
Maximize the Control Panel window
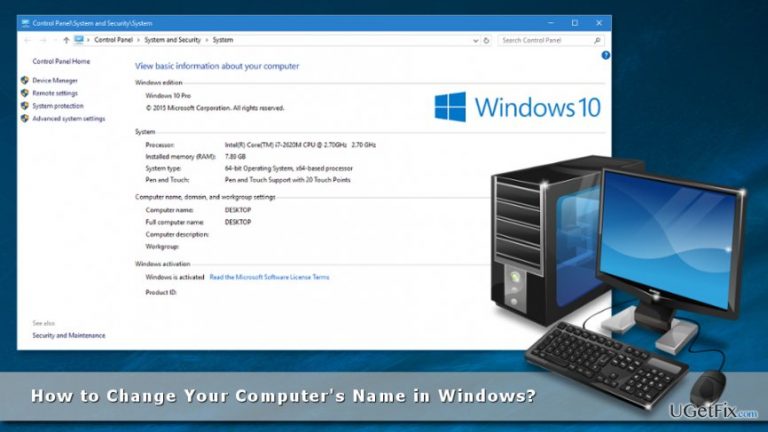pos(575,23)
